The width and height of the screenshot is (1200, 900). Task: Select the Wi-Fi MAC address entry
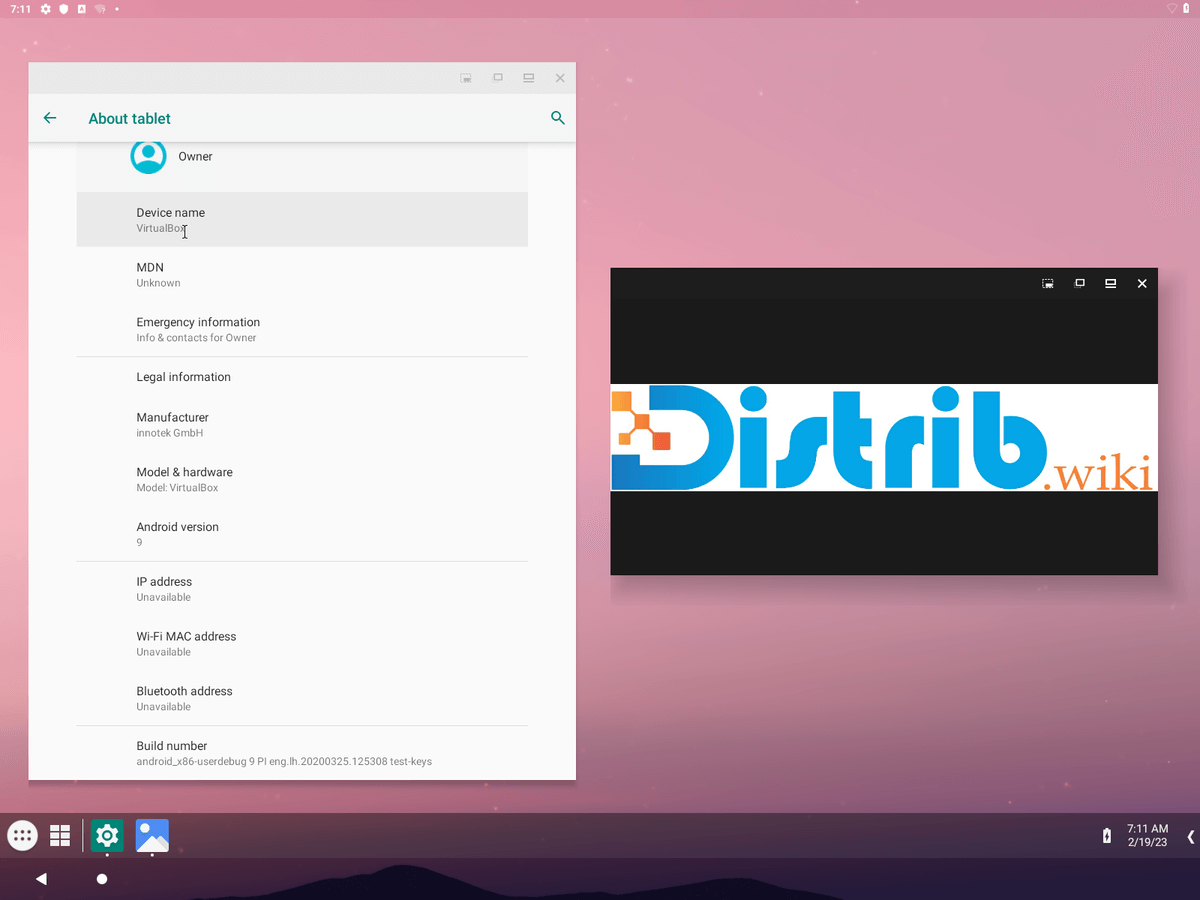pyautogui.click(x=302, y=644)
